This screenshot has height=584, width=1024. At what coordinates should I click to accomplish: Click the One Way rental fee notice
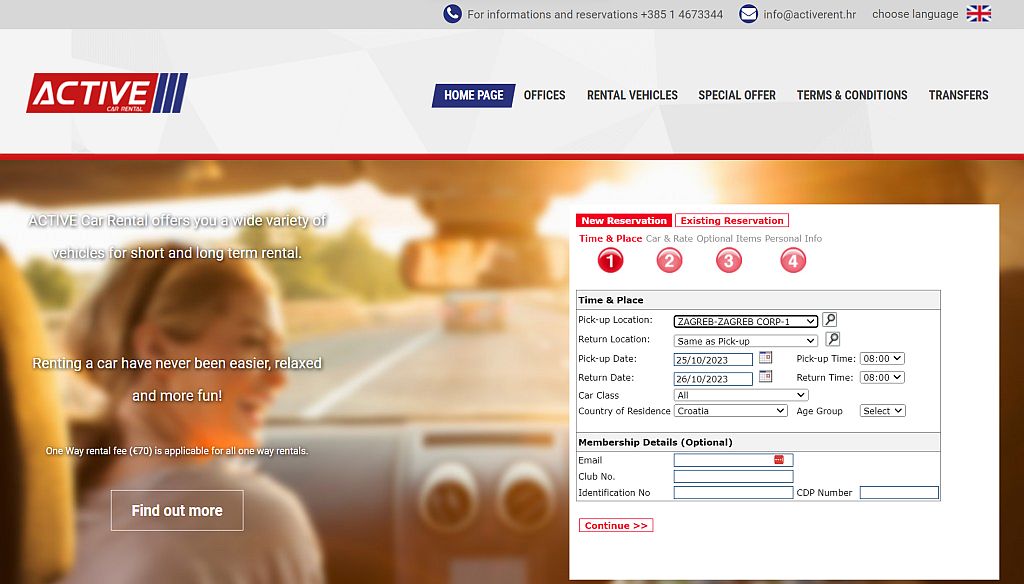point(177,451)
